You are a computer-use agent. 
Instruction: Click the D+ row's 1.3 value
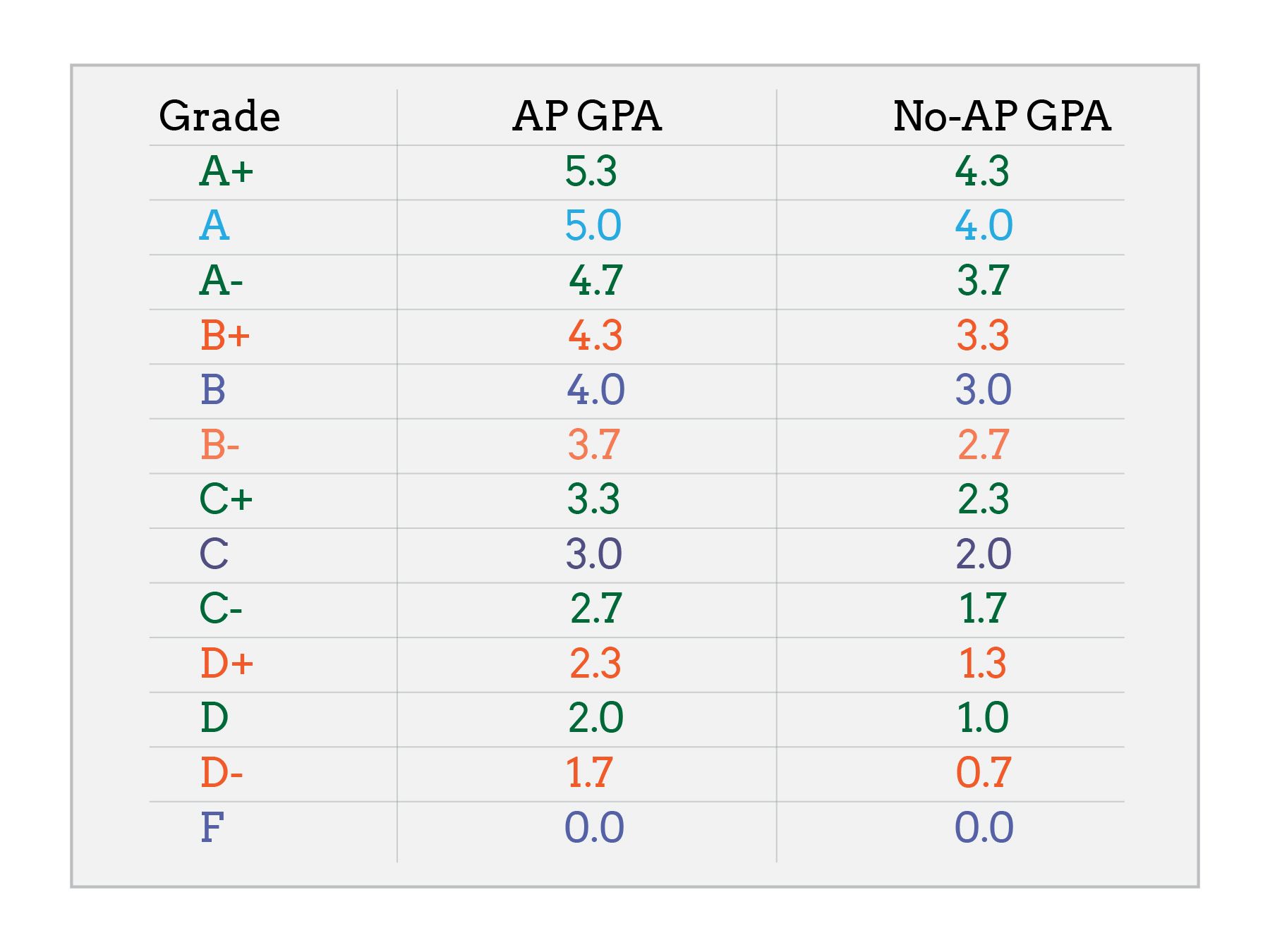tap(983, 664)
